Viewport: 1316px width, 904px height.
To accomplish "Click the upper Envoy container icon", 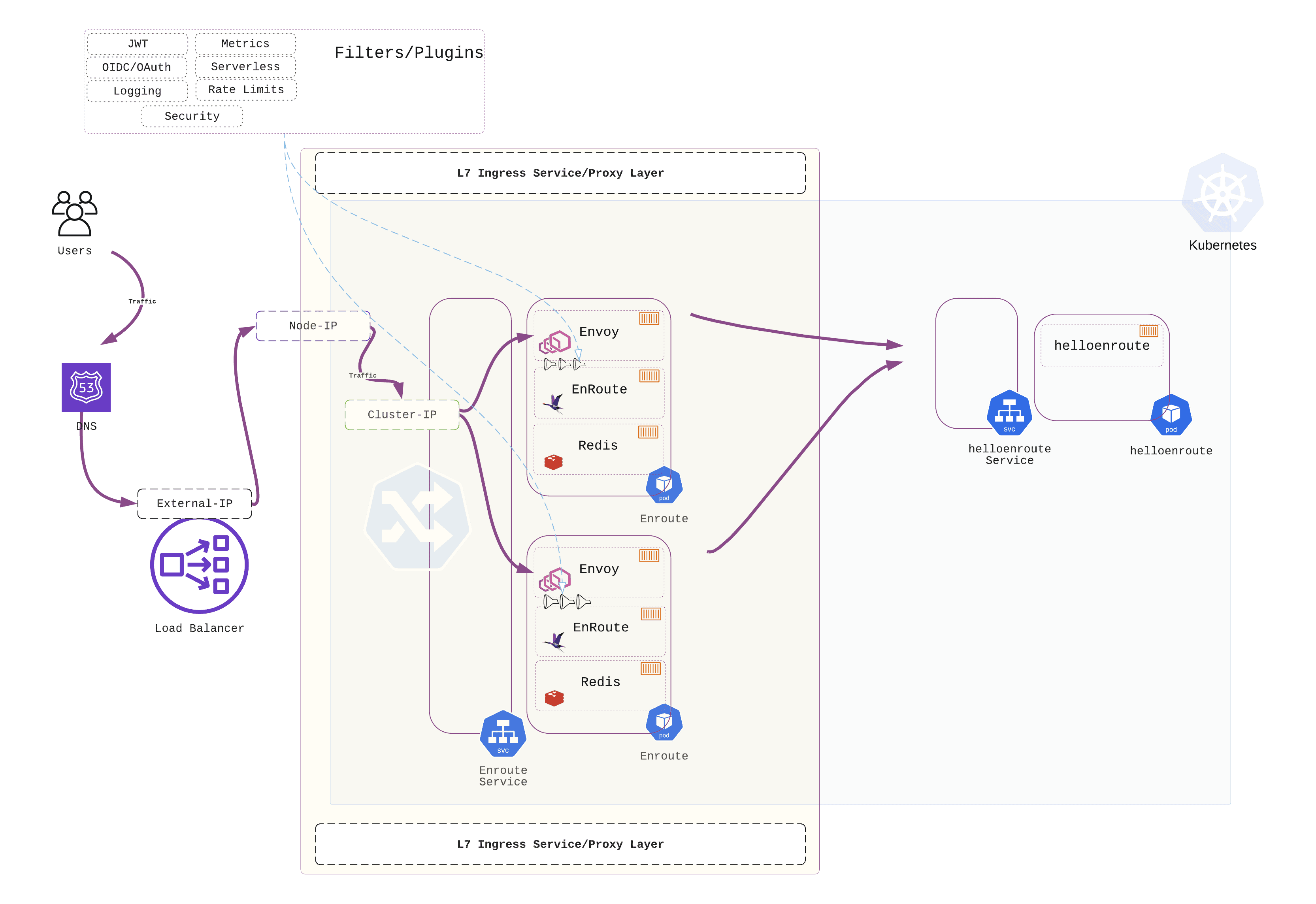I will point(649,318).
